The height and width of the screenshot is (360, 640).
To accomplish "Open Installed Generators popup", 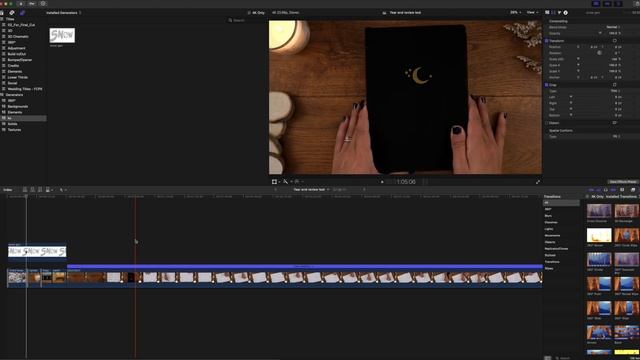I will click(63, 13).
